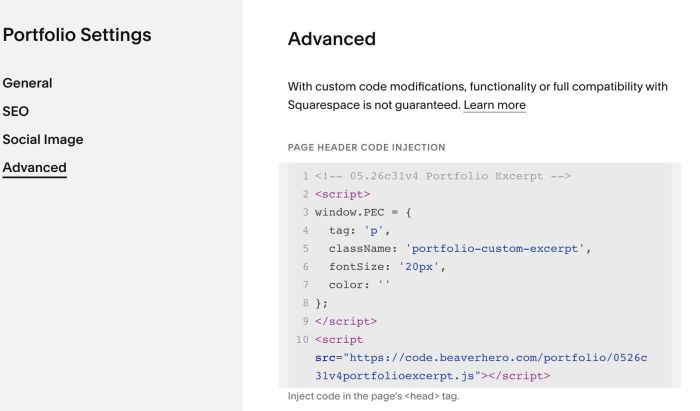Place cursor on opening script tag line
Image resolution: width=700 pixels, height=411 pixels.
click(342, 195)
